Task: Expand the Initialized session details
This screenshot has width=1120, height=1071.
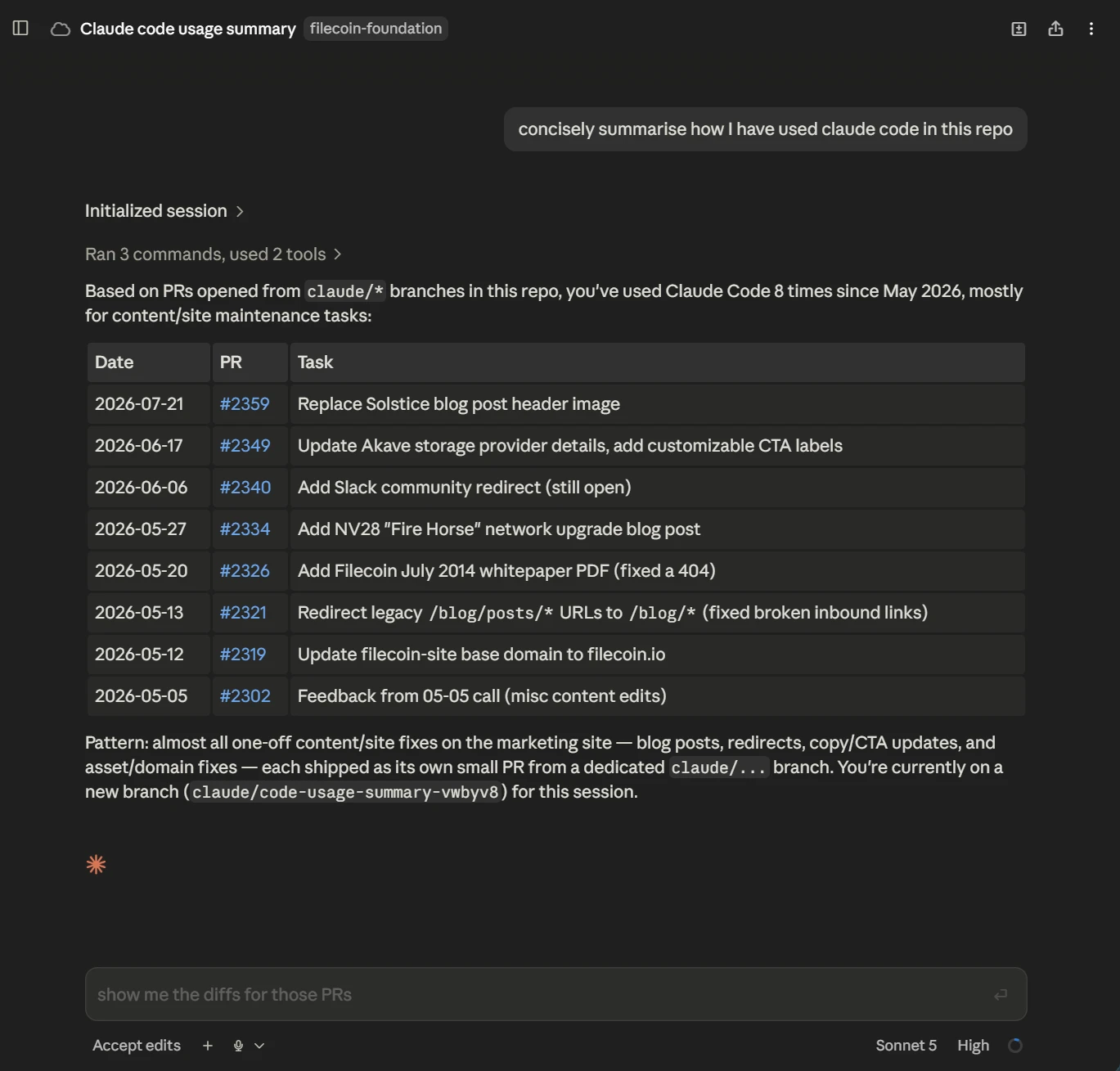Action: (164, 211)
